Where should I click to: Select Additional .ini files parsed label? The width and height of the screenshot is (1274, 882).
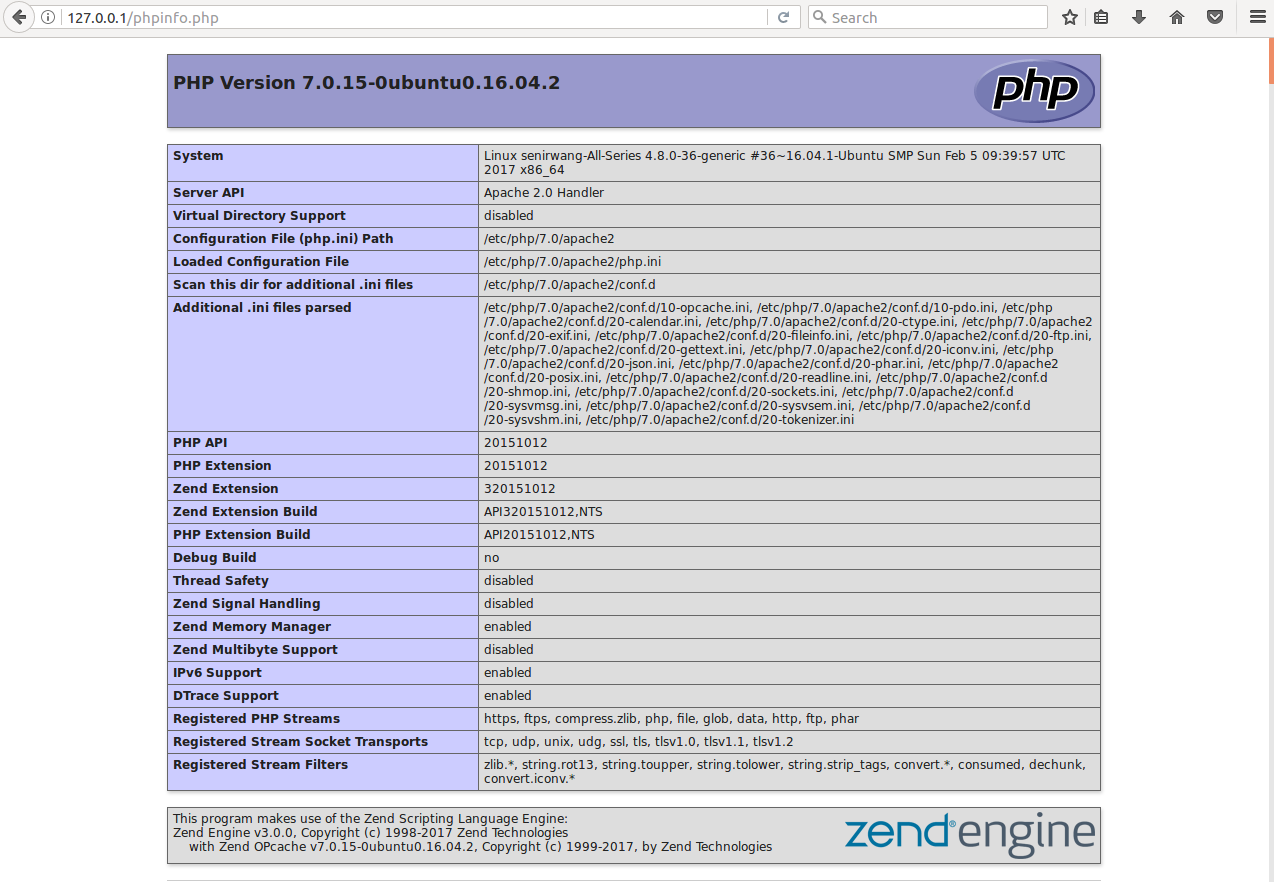(x=262, y=308)
